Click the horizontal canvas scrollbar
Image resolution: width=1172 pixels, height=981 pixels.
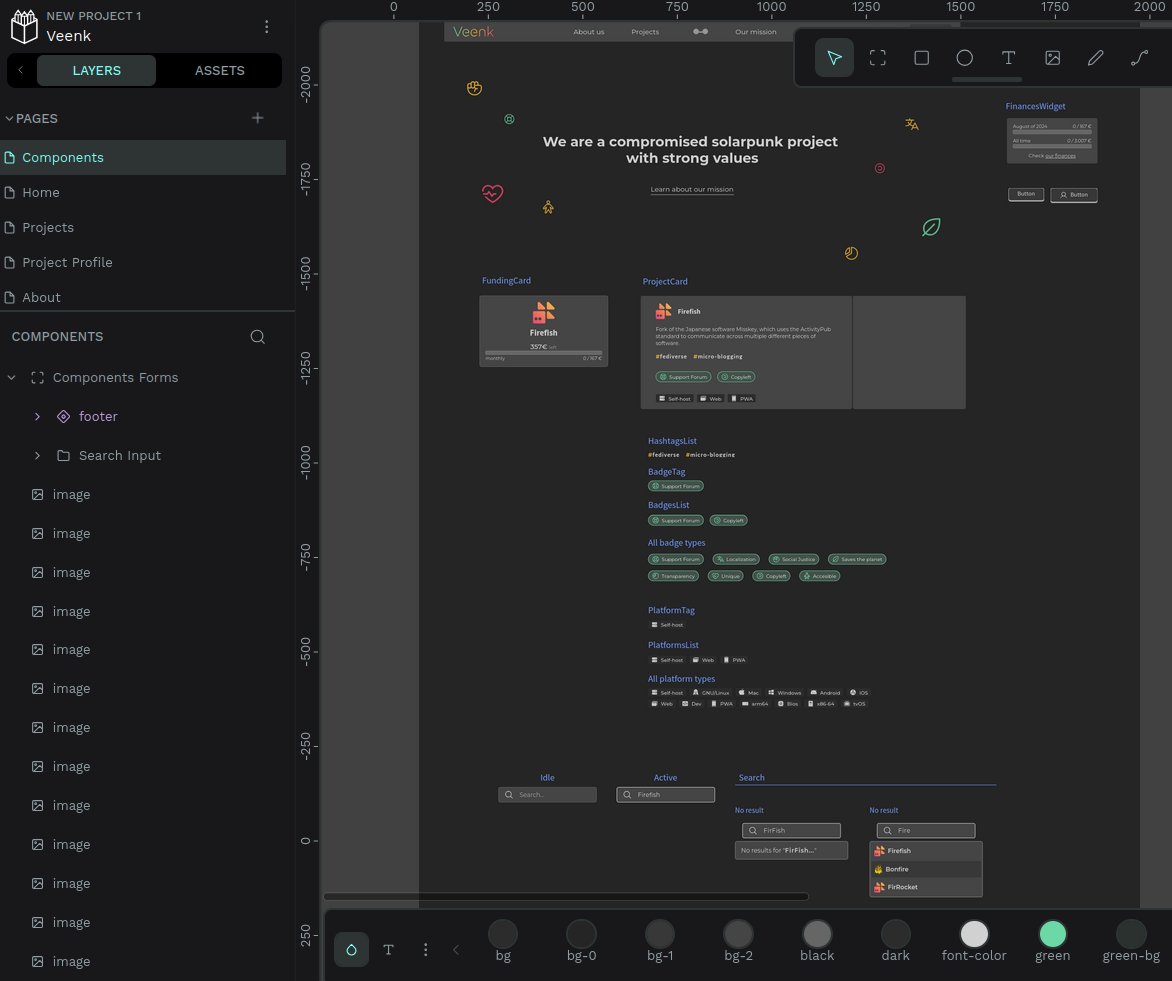coord(566,896)
